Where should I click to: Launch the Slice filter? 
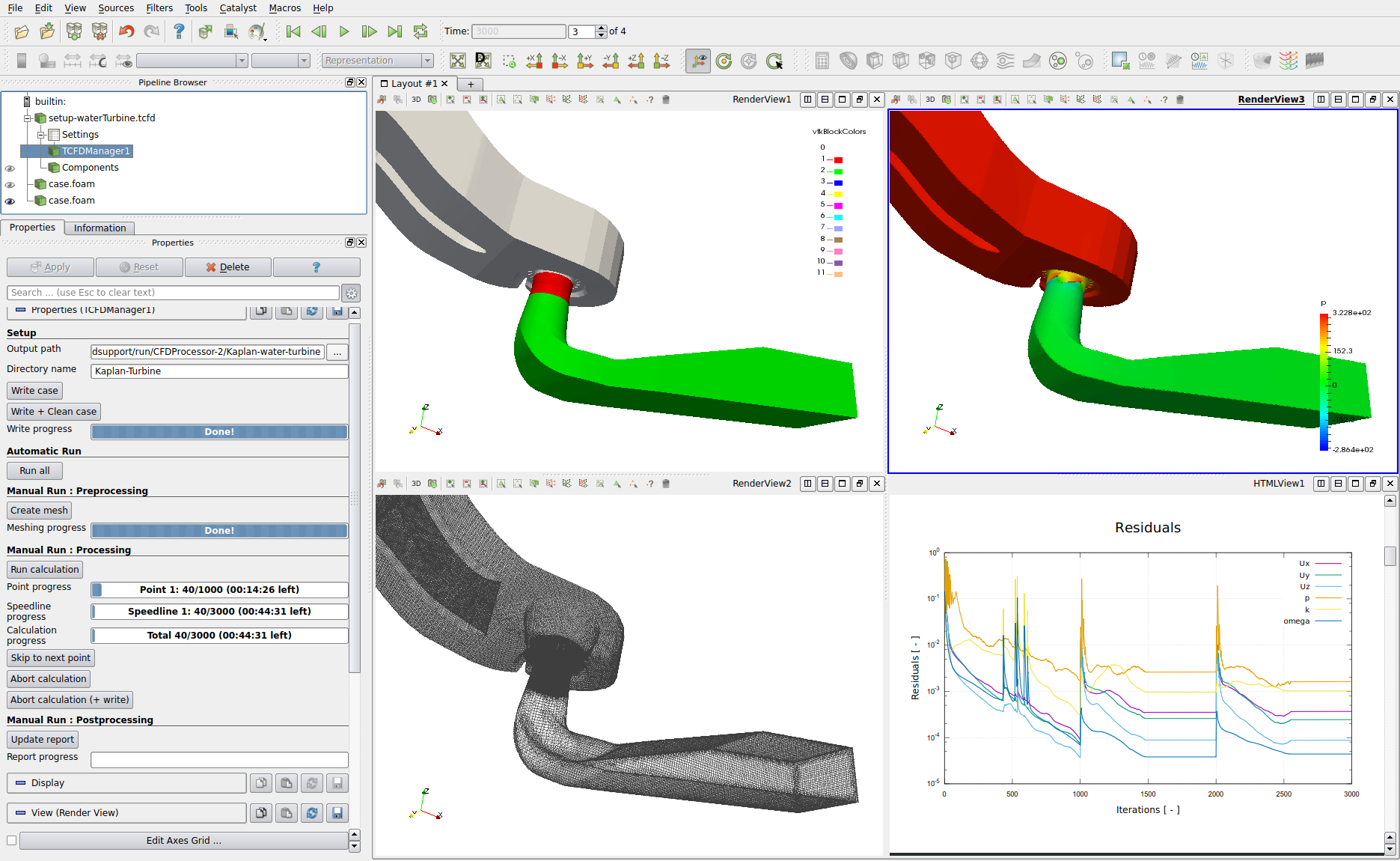click(900, 61)
